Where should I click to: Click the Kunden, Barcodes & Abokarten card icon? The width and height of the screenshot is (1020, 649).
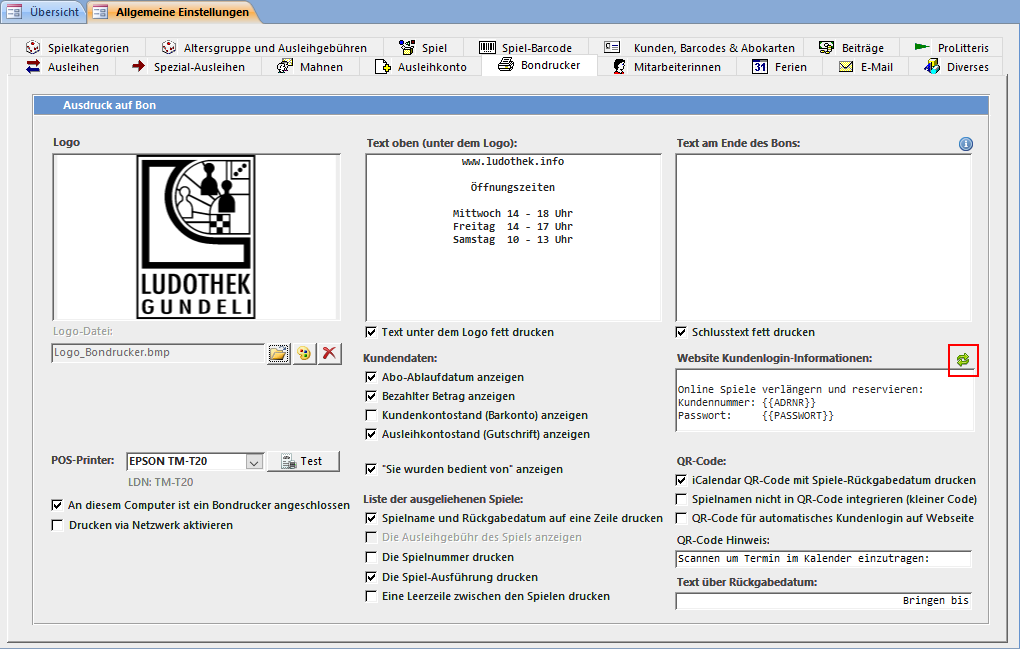coord(612,47)
